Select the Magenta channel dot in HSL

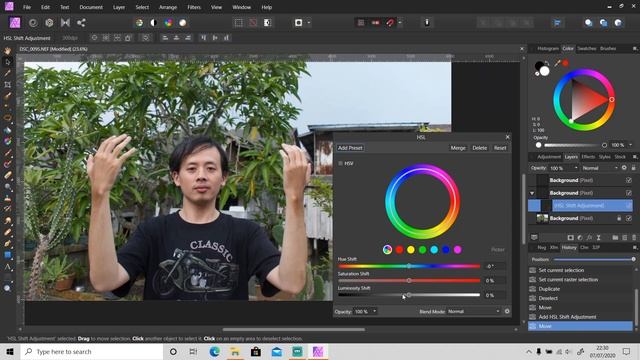point(458,249)
